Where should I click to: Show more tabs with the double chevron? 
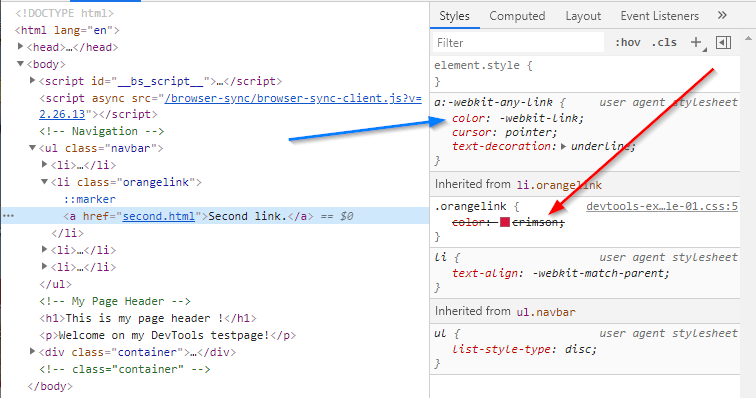(x=722, y=15)
